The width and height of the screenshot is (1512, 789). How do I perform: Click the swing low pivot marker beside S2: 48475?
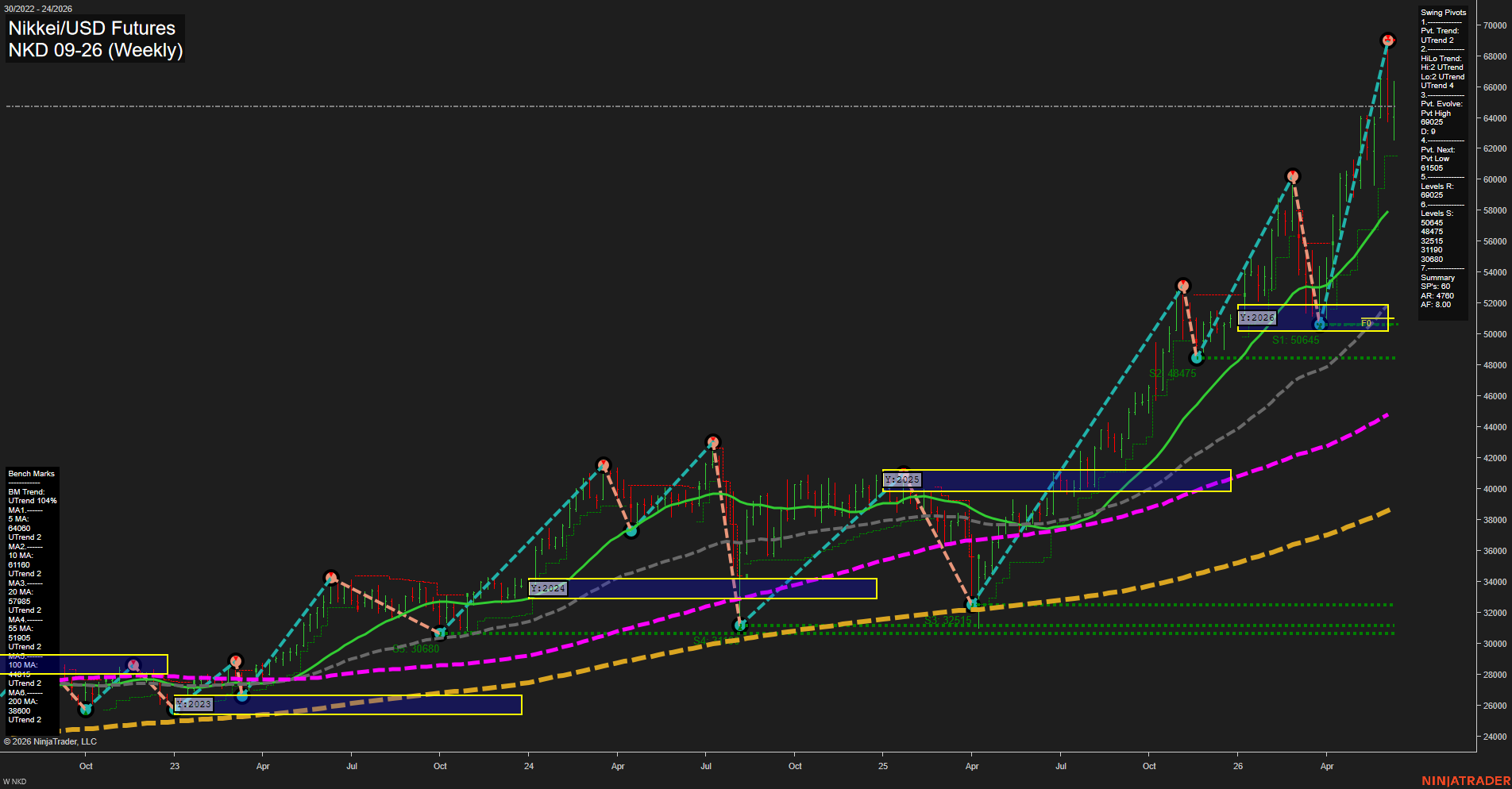pos(1197,358)
